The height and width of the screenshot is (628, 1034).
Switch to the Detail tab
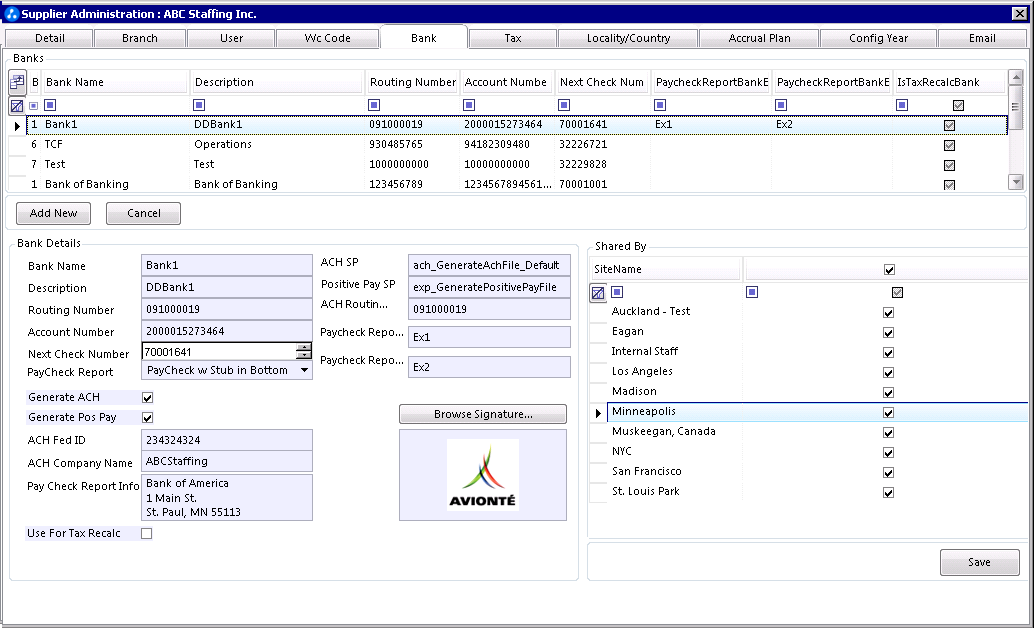[x=49, y=38]
